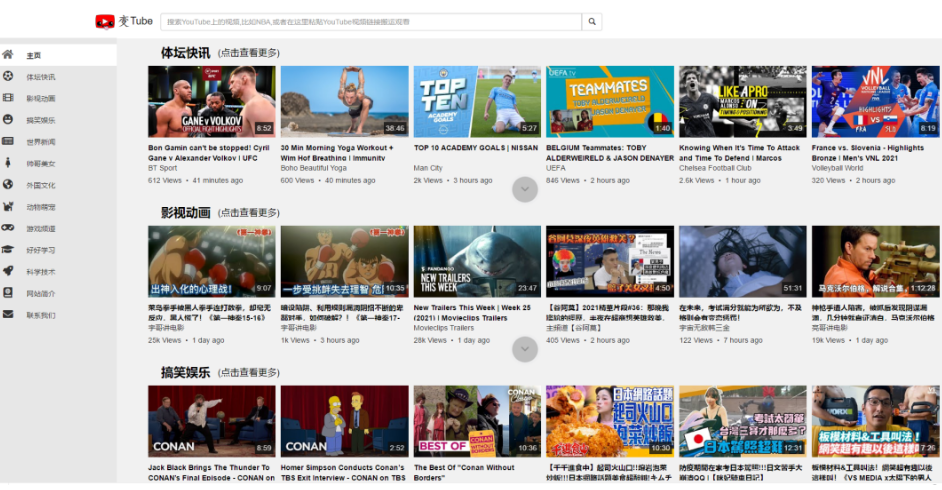Open the Gane v Volkov video thumbnail
This screenshot has width=942, height=490.
(x=211, y=101)
